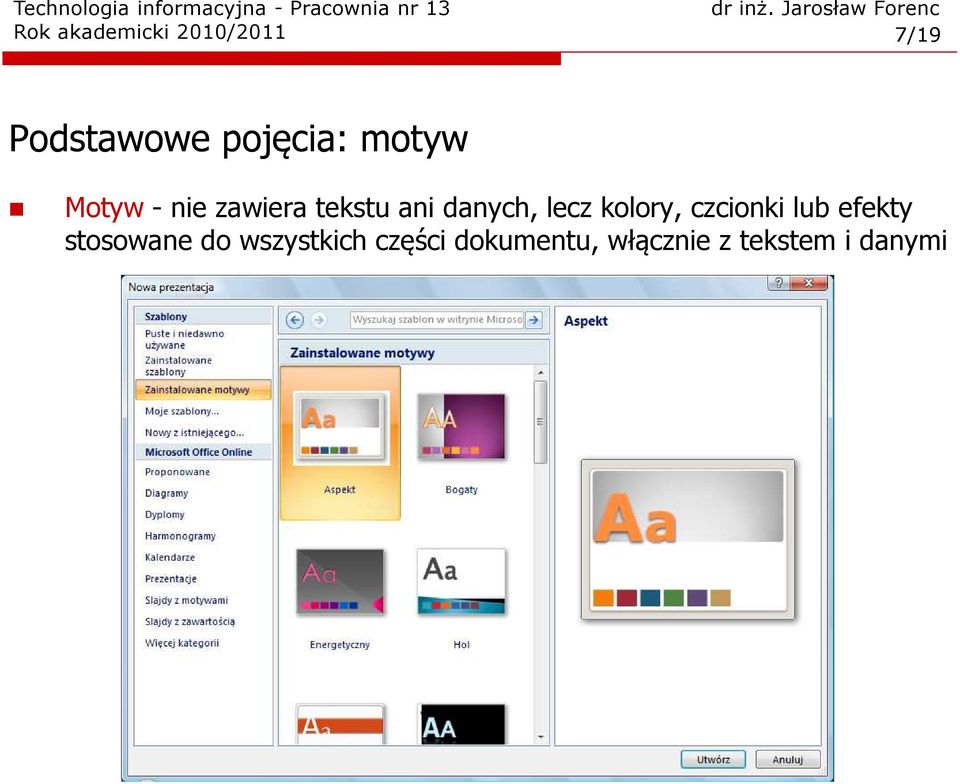
Task: Select the black AA theme thumbnail
Action: click(x=462, y=724)
